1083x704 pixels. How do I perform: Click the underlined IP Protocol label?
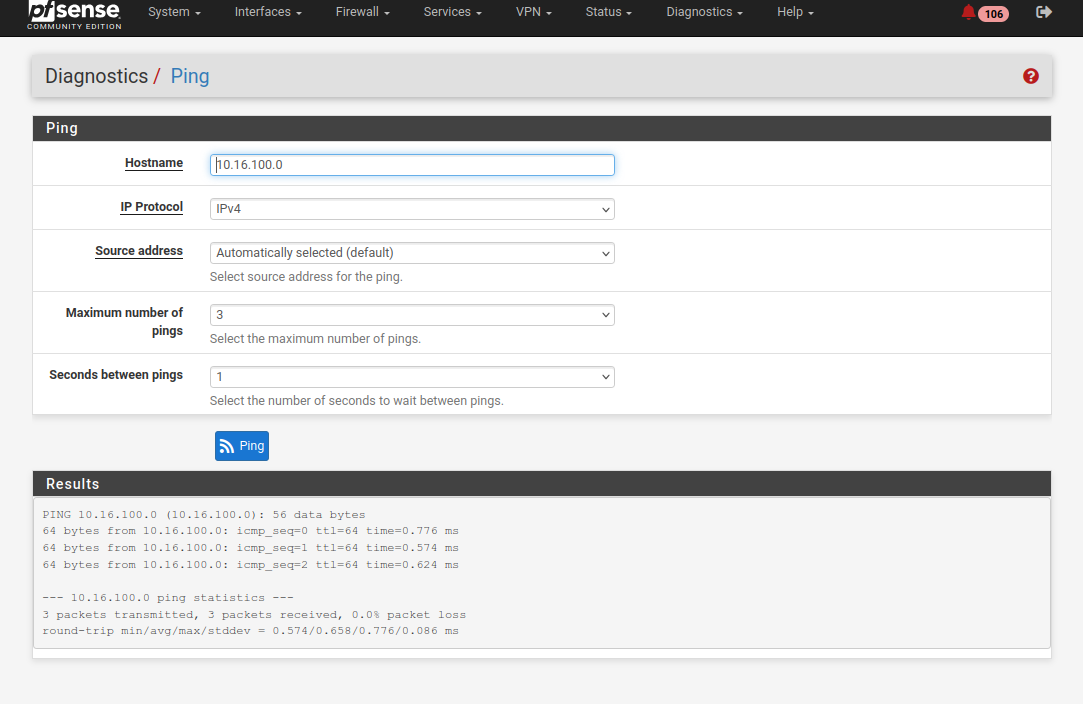coord(151,207)
